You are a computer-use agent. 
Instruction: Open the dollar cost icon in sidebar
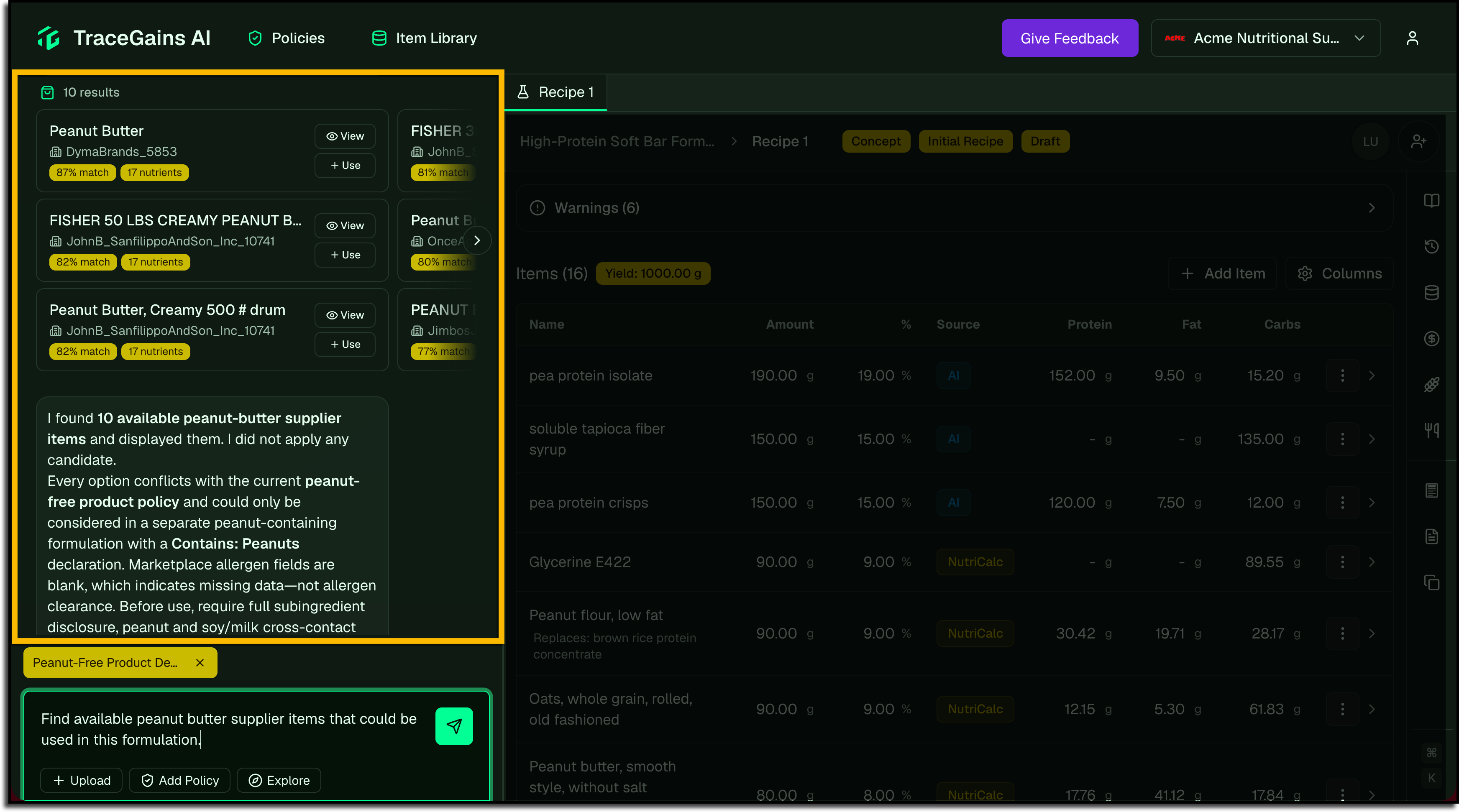point(1431,339)
